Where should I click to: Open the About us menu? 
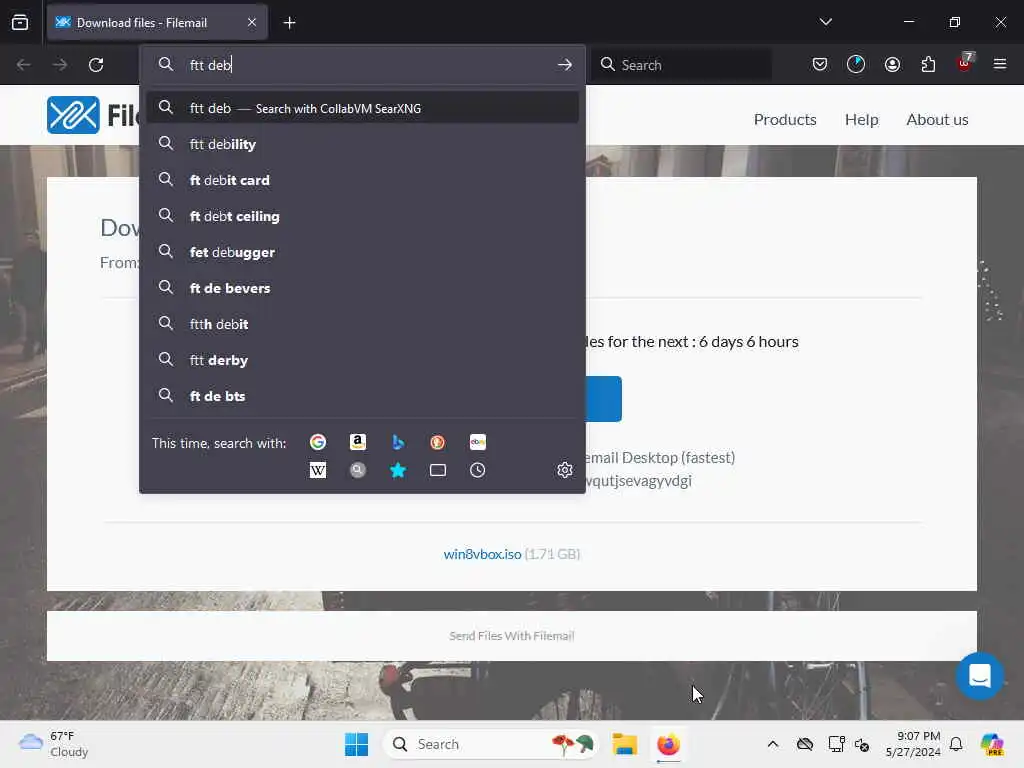point(937,120)
